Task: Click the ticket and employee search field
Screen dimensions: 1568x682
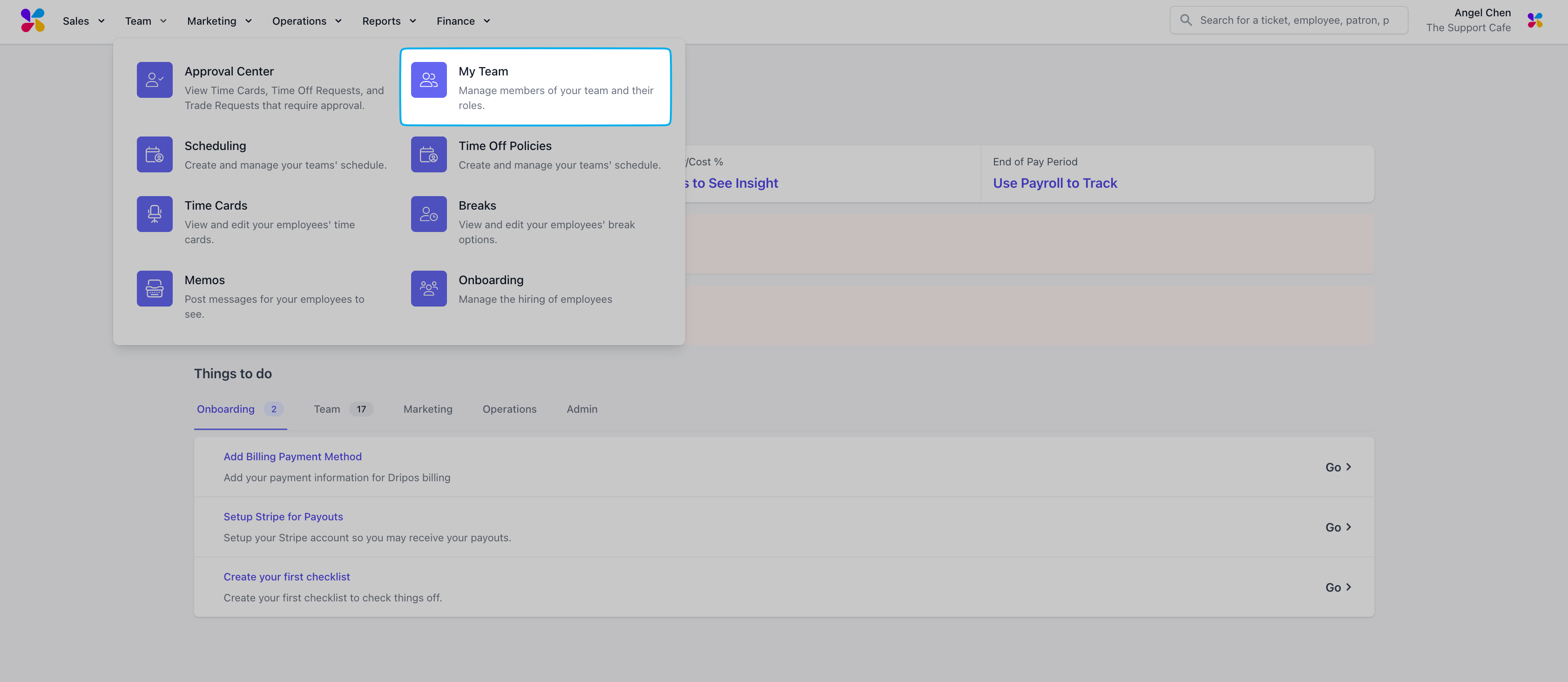Action: click(x=1293, y=20)
